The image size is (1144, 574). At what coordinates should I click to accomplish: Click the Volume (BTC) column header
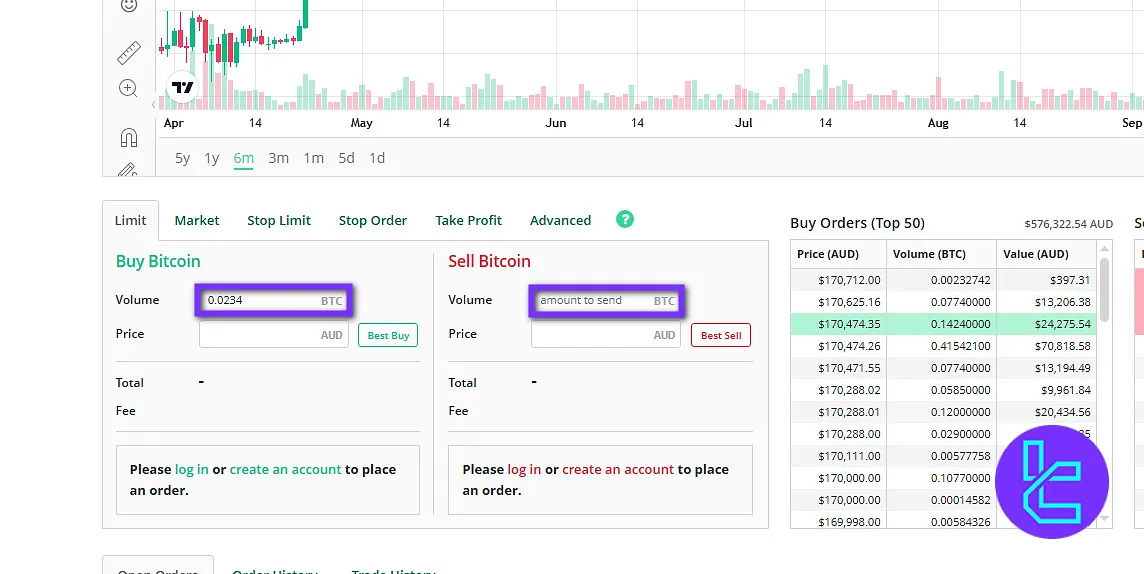pos(941,254)
